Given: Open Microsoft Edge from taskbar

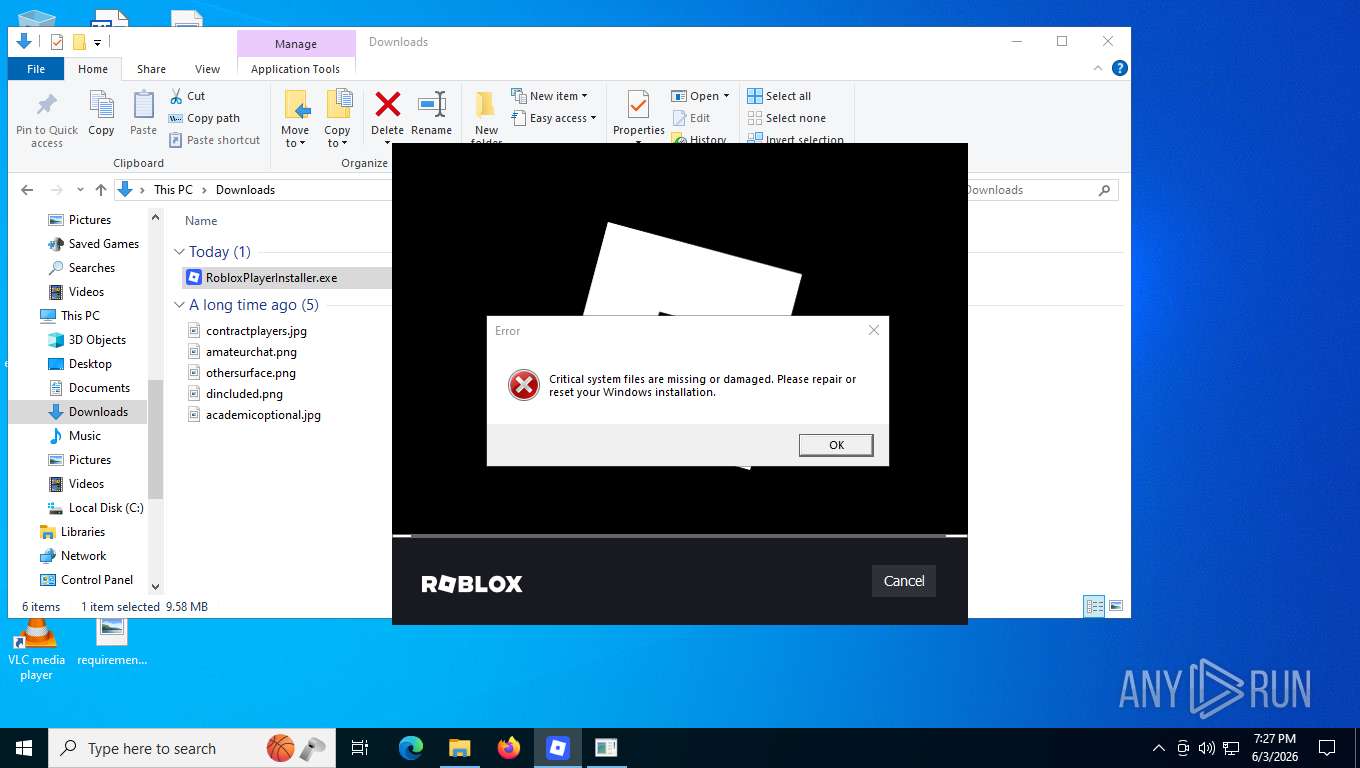Looking at the screenshot, I should pyautogui.click(x=411, y=748).
